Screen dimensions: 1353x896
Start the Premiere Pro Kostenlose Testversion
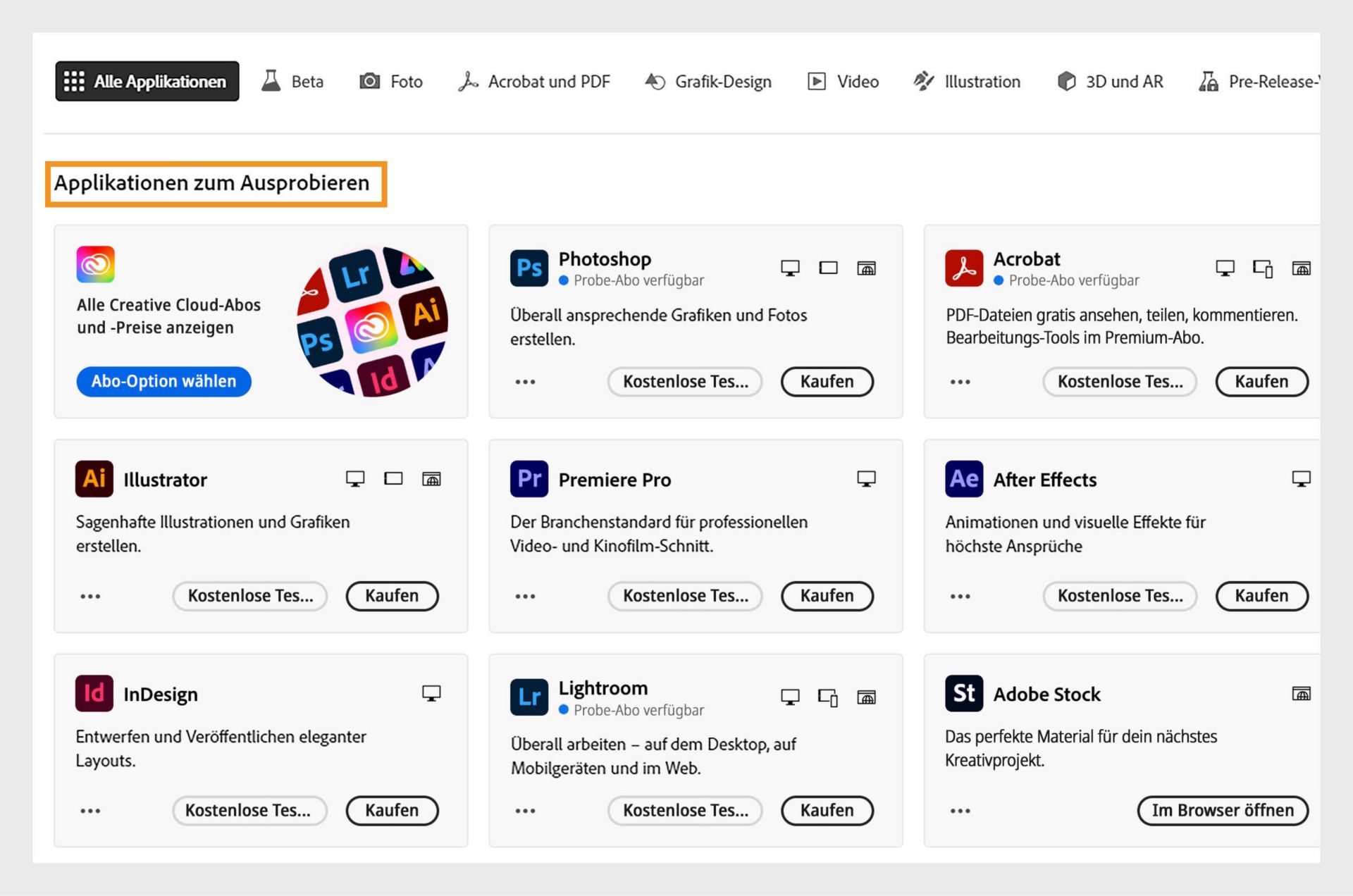click(x=685, y=596)
